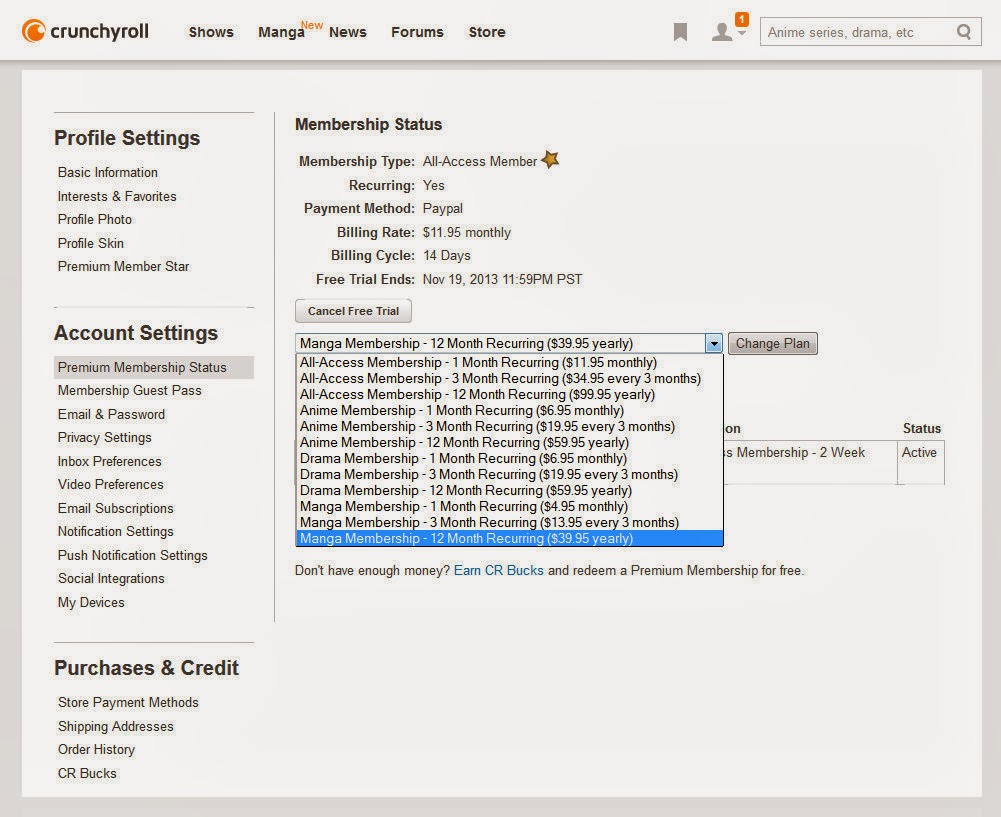Open Video Preferences page
Viewport: 1001px width, 817px height.
click(x=110, y=484)
